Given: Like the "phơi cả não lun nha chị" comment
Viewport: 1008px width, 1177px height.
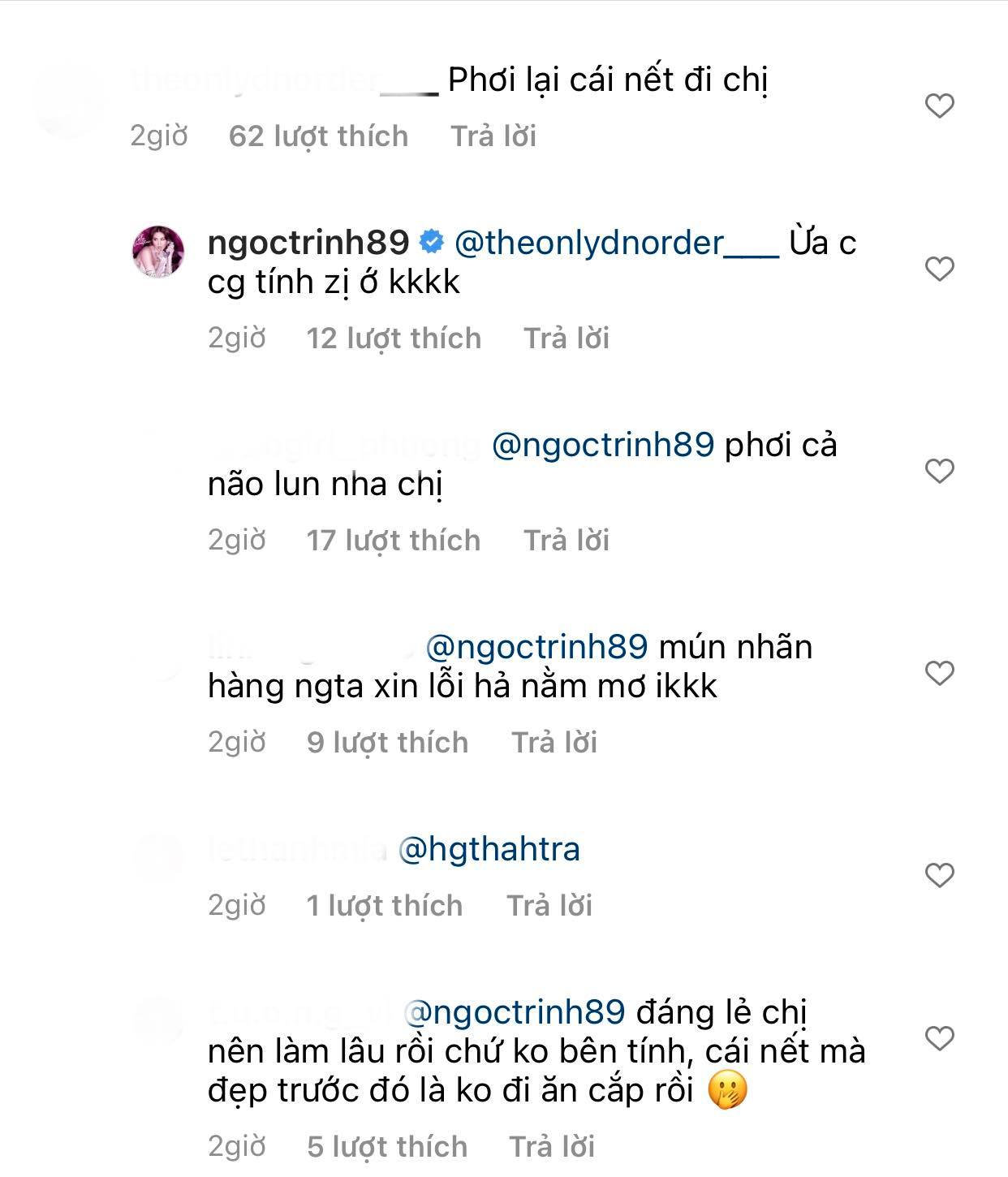Looking at the screenshot, I should [x=939, y=468].
